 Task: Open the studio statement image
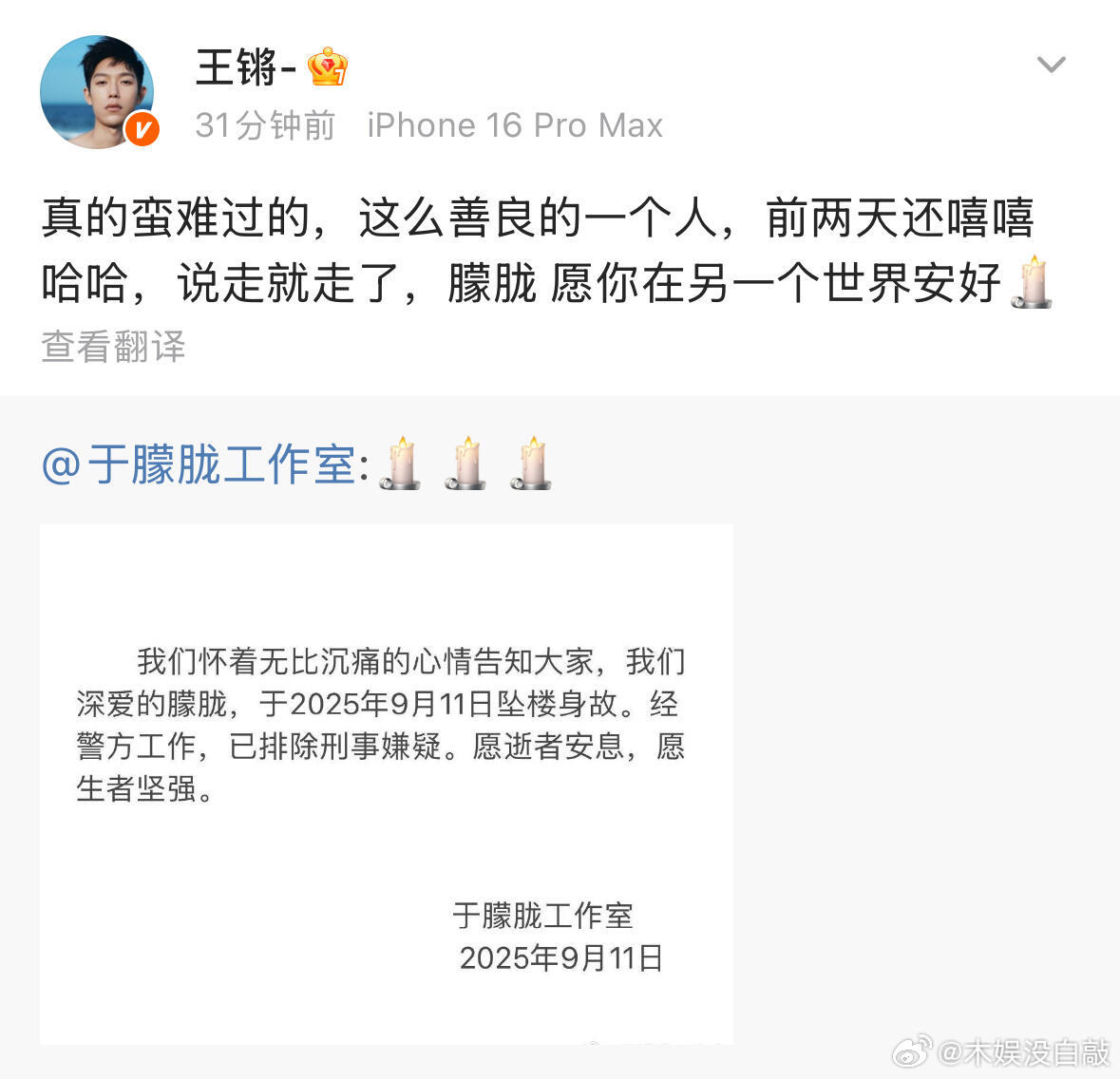click(x=387, y=784)
